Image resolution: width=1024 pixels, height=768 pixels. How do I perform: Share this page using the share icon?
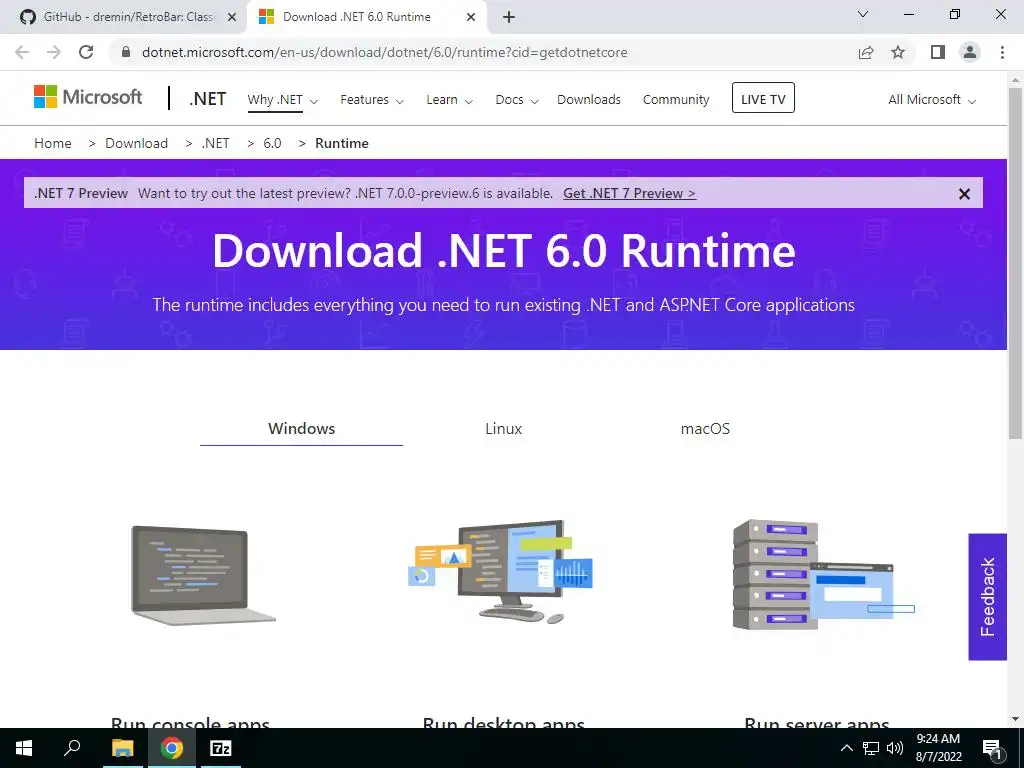[866, 52]
